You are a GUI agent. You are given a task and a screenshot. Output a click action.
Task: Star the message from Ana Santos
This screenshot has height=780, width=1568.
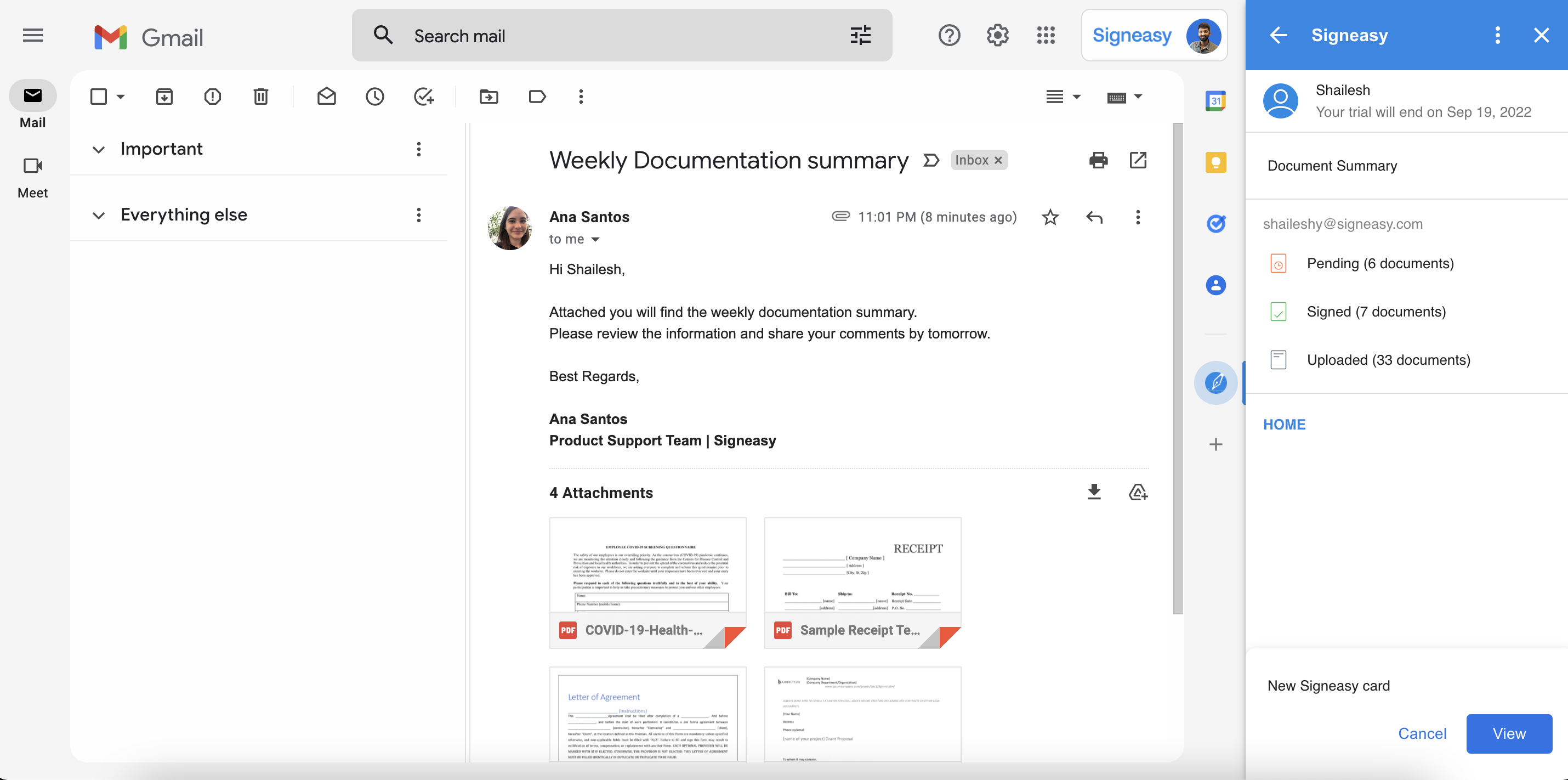[1050, 217]
